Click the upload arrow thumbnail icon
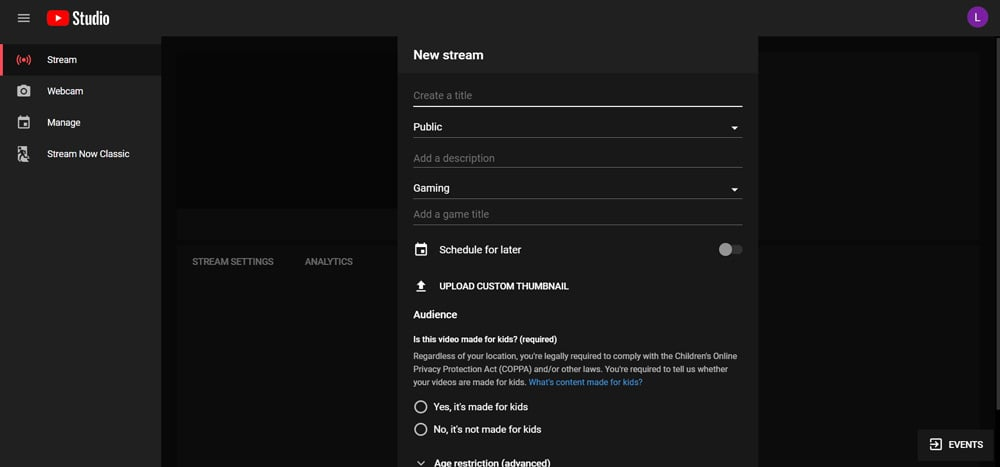Screen dimensions: 1000x467 421,286
